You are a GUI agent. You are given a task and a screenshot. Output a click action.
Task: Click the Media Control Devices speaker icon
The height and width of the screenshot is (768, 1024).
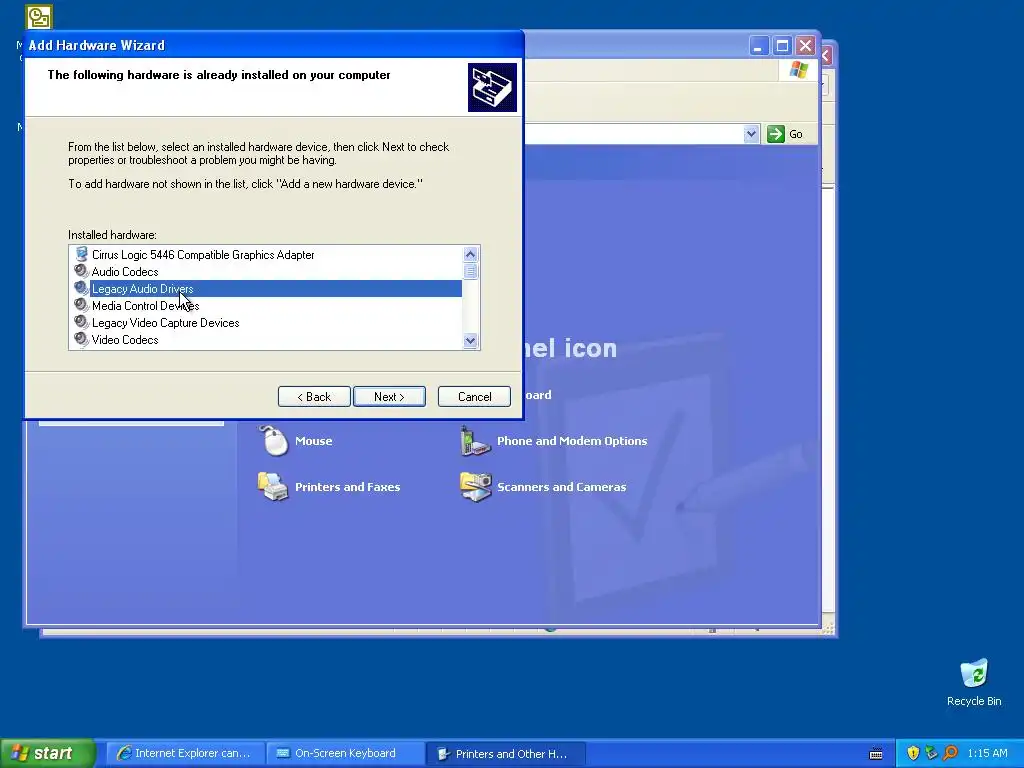click(81, 305)
